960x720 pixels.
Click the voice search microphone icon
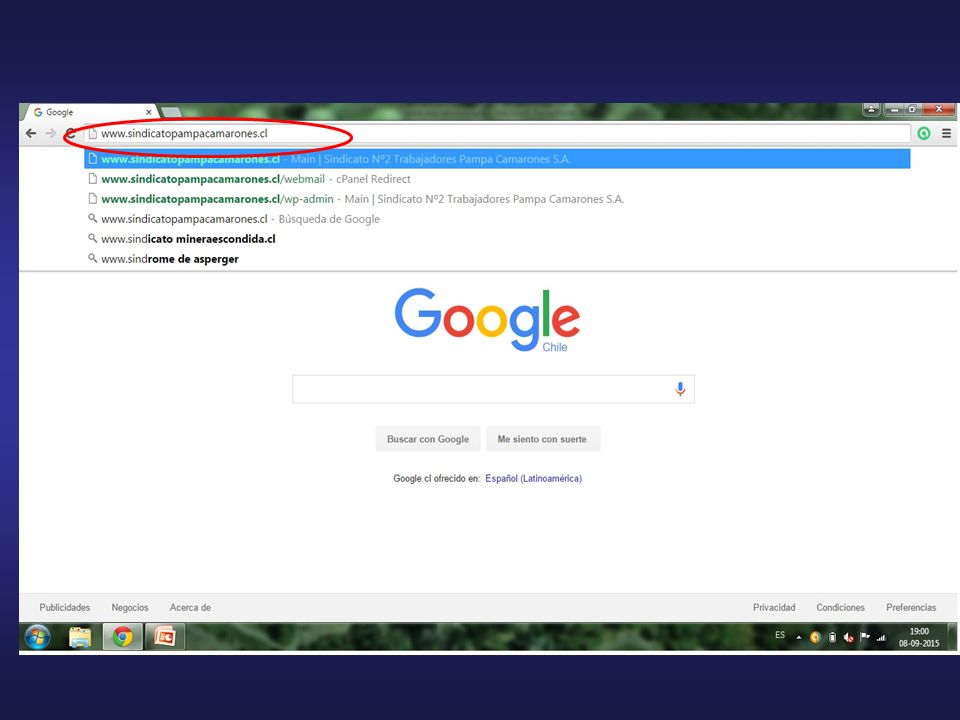coord(680,389)
